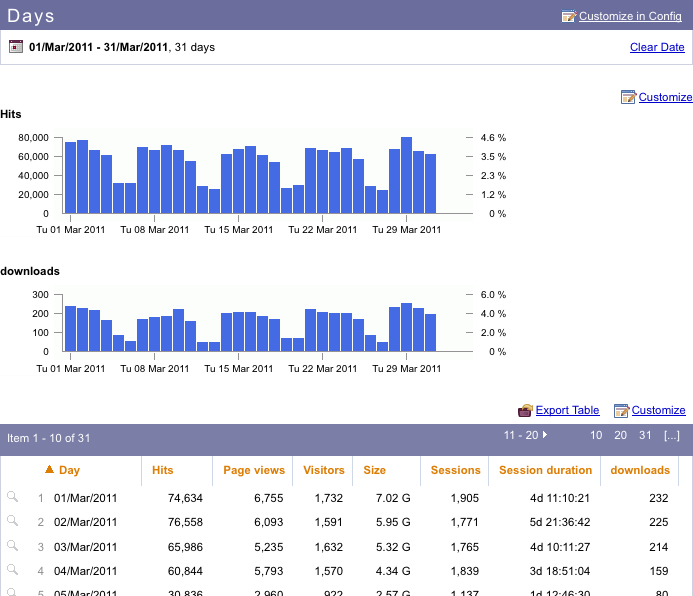
Task: Sort the table by Day column
Action: point(69,470)
